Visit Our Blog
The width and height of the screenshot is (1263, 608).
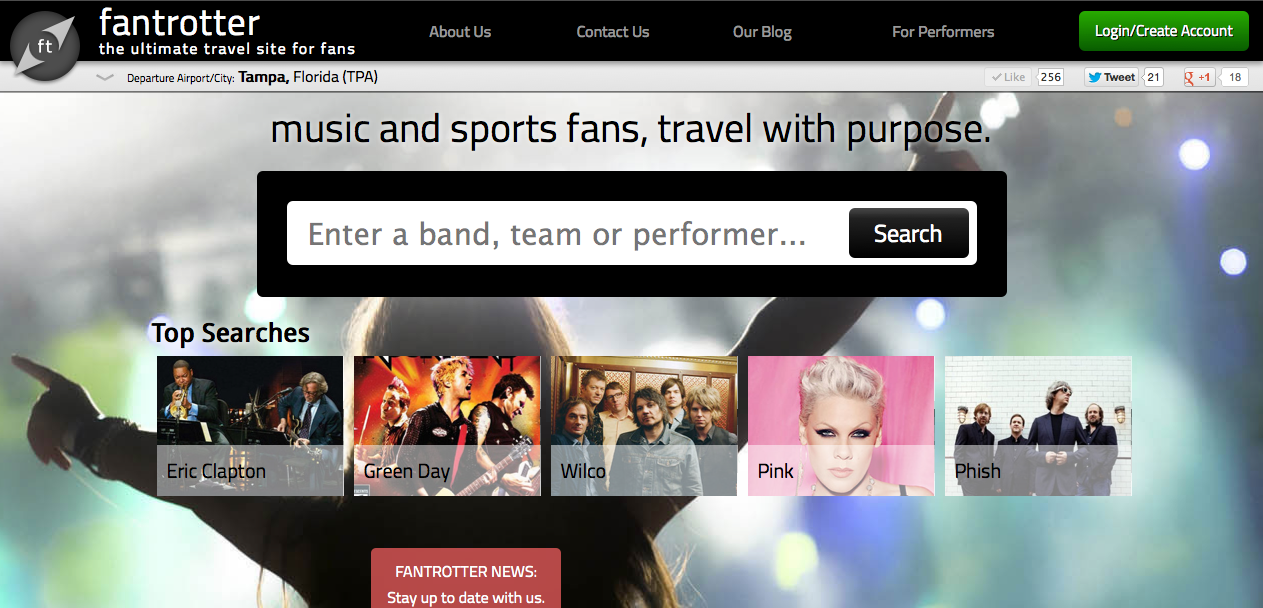point(761,31)
